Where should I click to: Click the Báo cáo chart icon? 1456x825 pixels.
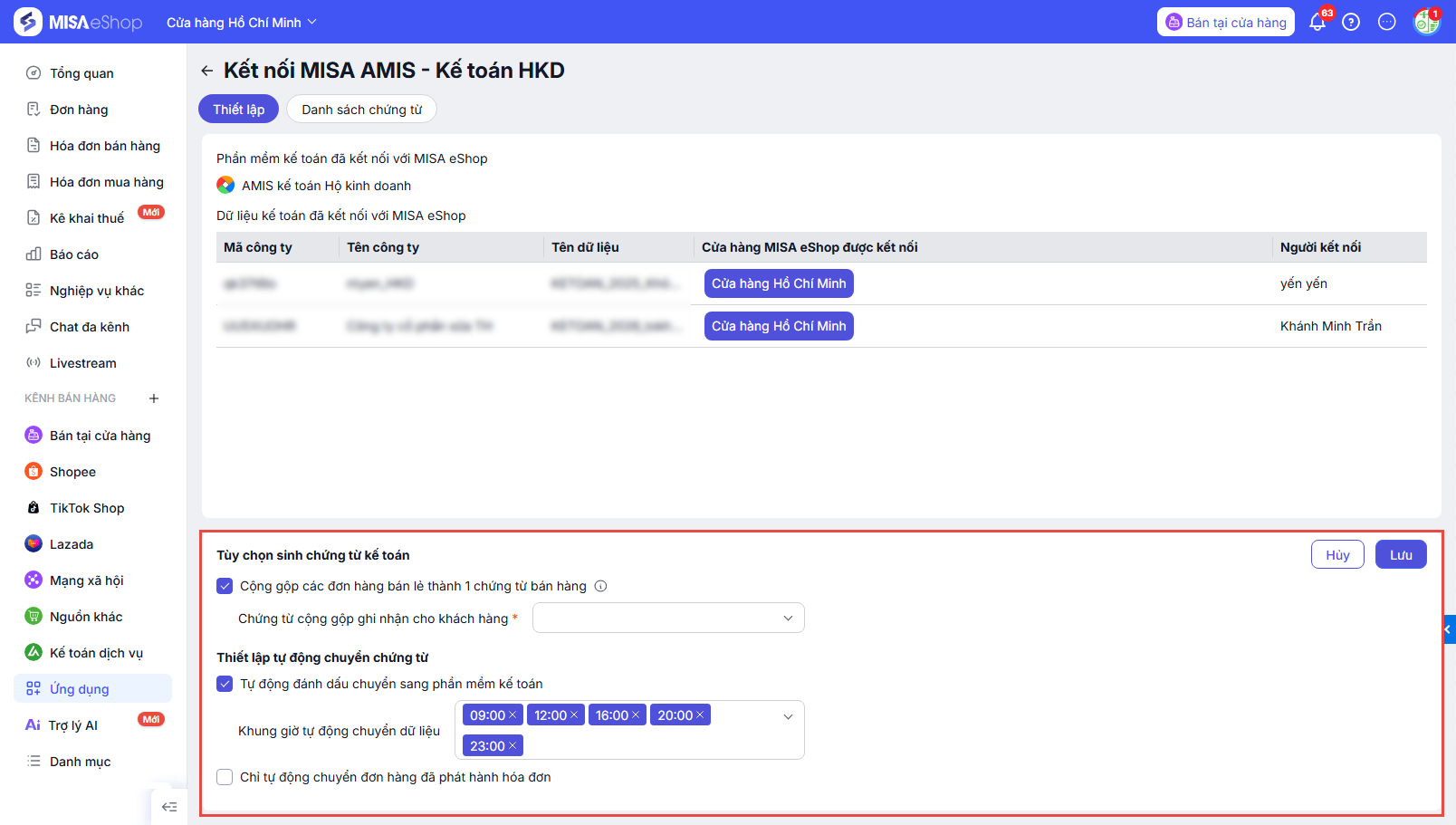click(x=34, y=254)
